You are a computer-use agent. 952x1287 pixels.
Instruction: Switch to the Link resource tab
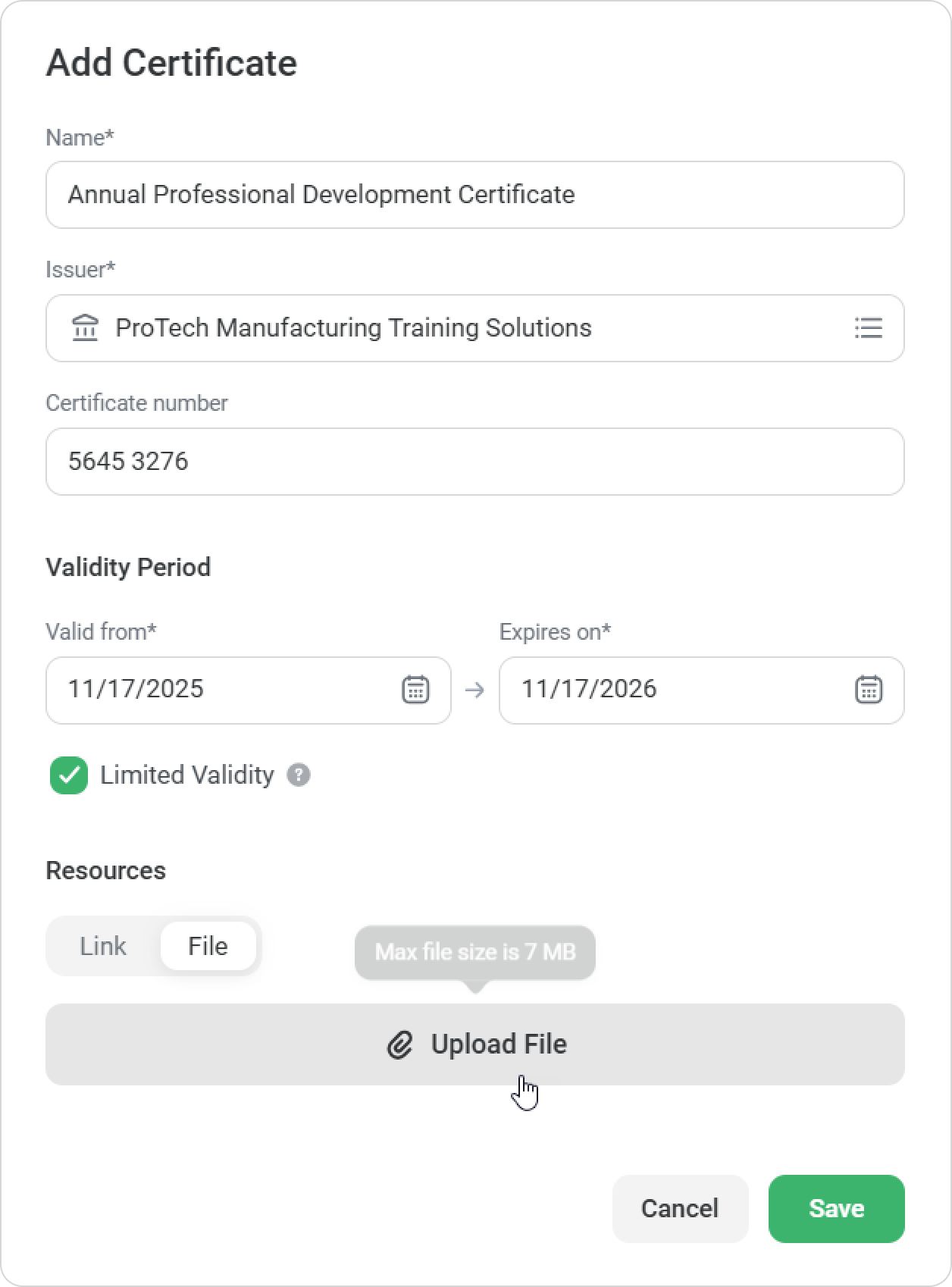tap(103, 946)
